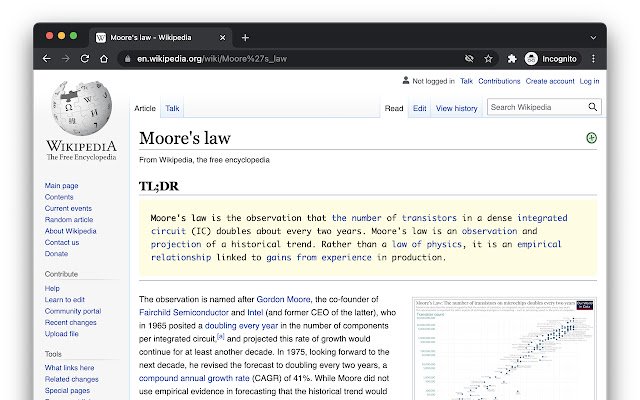Click the Donate link
The height and width of the screenshot is (400, 640).
(56, 253)
